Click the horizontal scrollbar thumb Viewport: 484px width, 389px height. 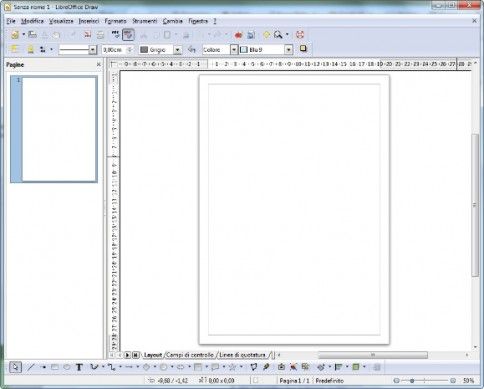pyautogui.click(x=373, y=355)
